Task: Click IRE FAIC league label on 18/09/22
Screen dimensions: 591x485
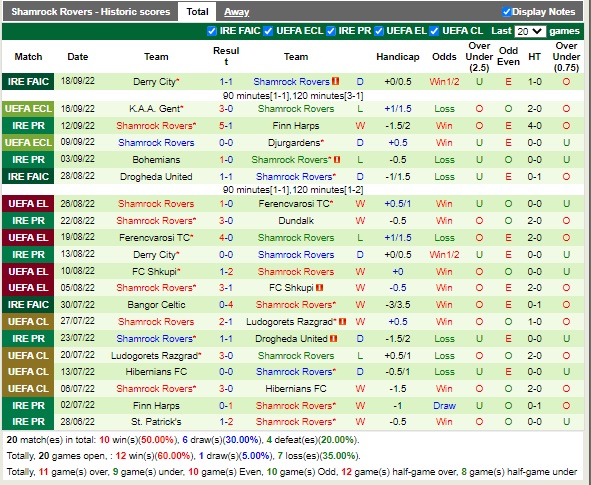Action: pos(28,81)
